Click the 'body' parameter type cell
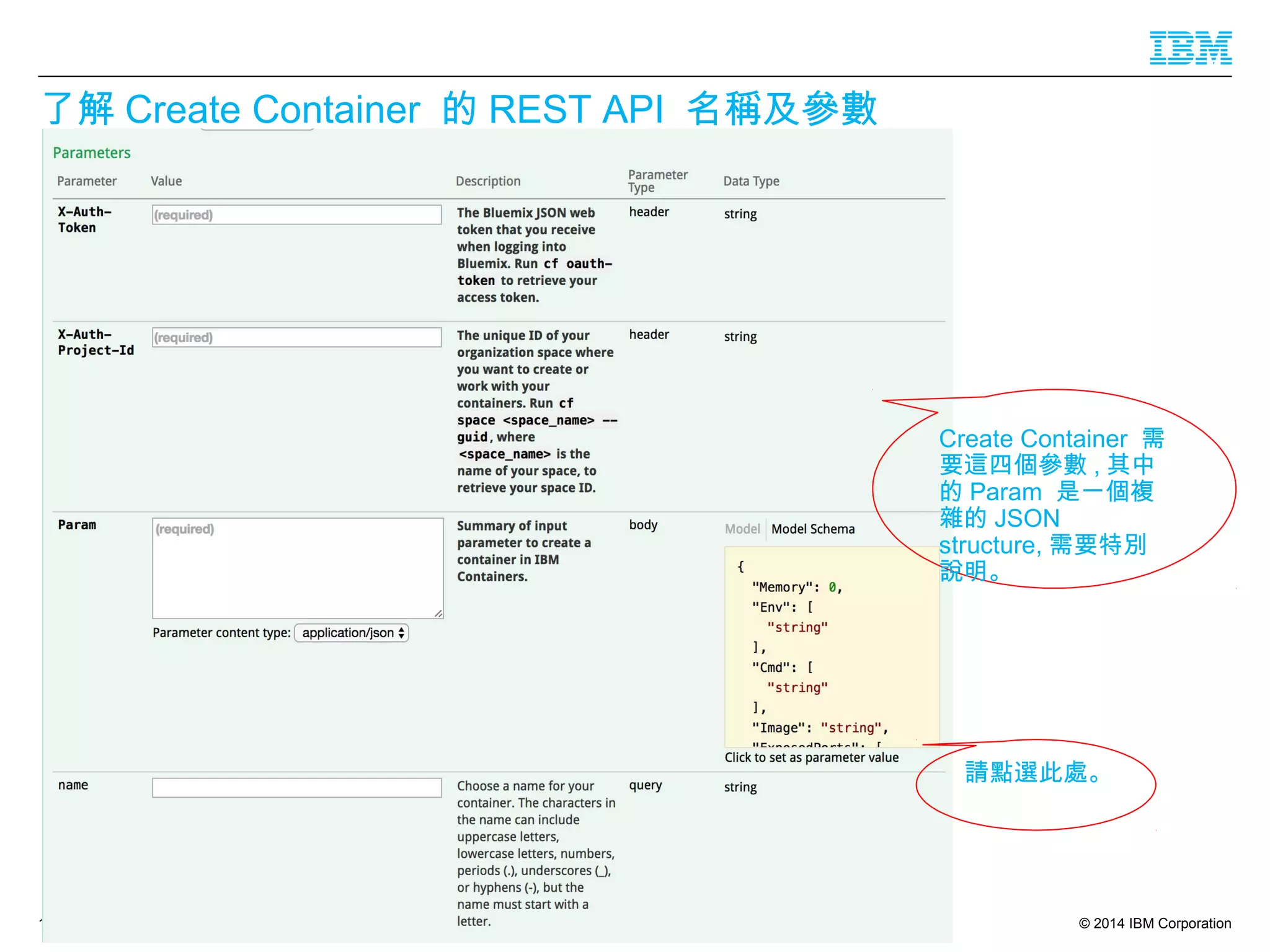The height and width of the screenshot is (952, 1270). point(643,525)
